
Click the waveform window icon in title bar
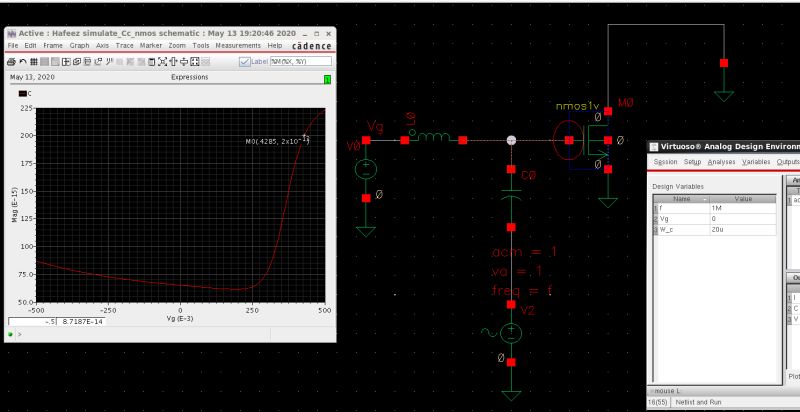click(11, 33)
